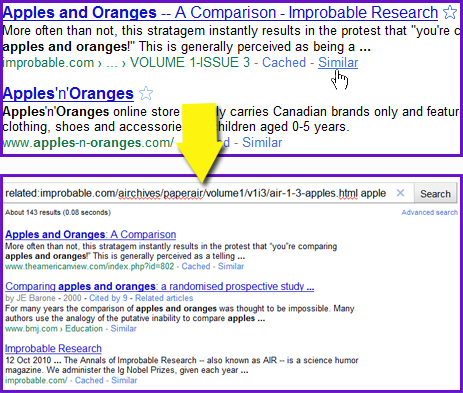463x393 pixels.
Task: Click the Similar link under the improbable.com VOLUME 1-ISSUE 3 result
Action: [338, 62]
